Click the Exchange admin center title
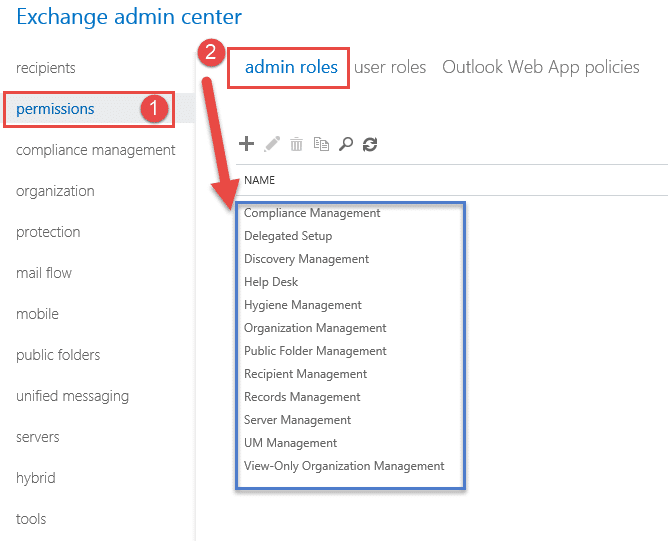668x541 pixels. (x=129, y=17)
